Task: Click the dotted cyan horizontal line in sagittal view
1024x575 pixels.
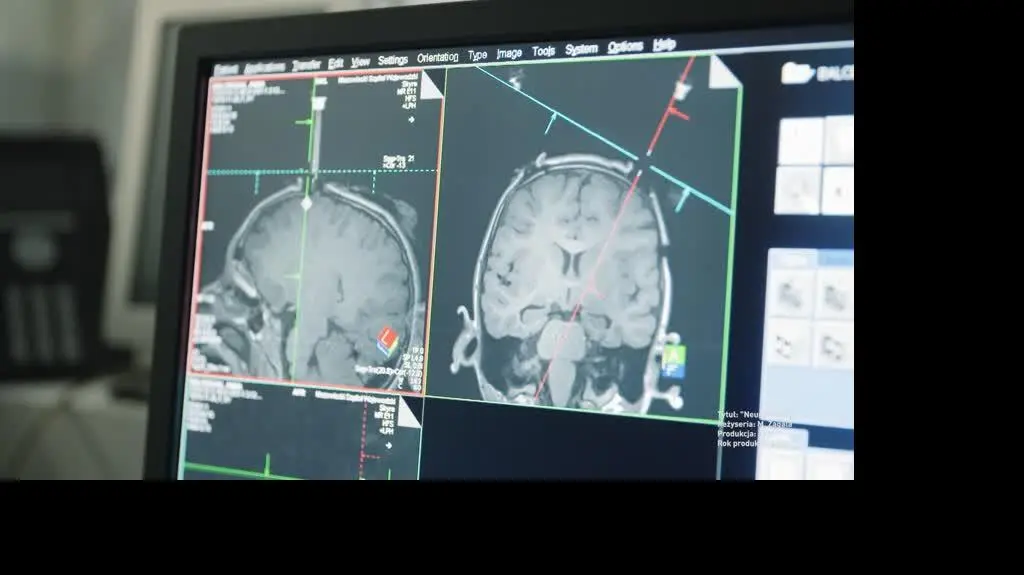Action: [x=323, y=171]
